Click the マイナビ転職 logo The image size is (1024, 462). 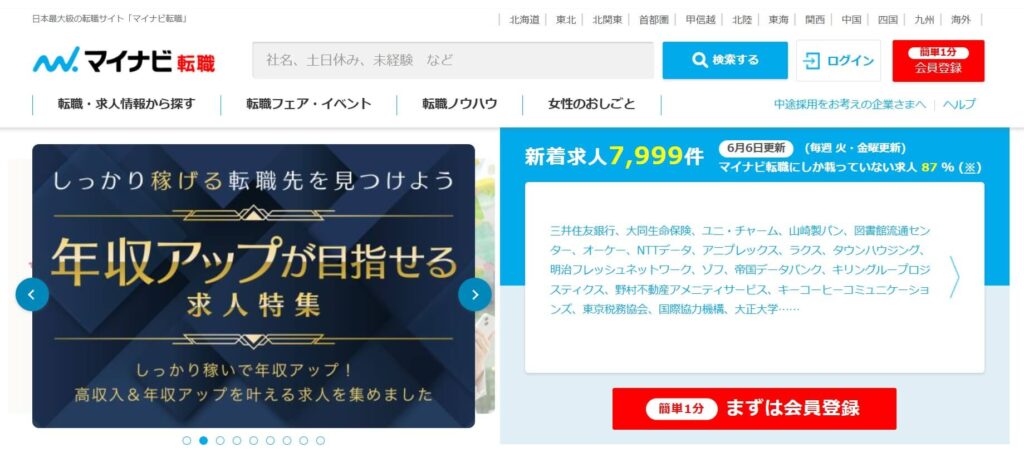(123, 60)
